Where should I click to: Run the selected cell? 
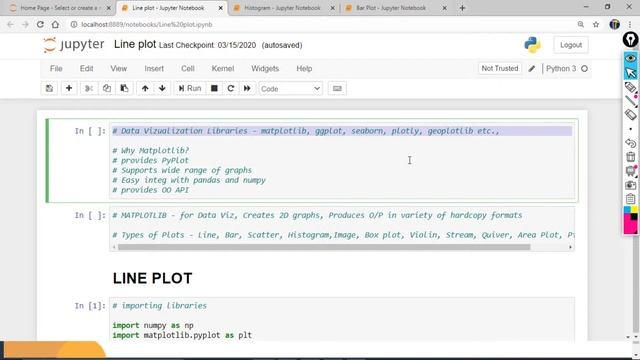[x=190, y=89]
